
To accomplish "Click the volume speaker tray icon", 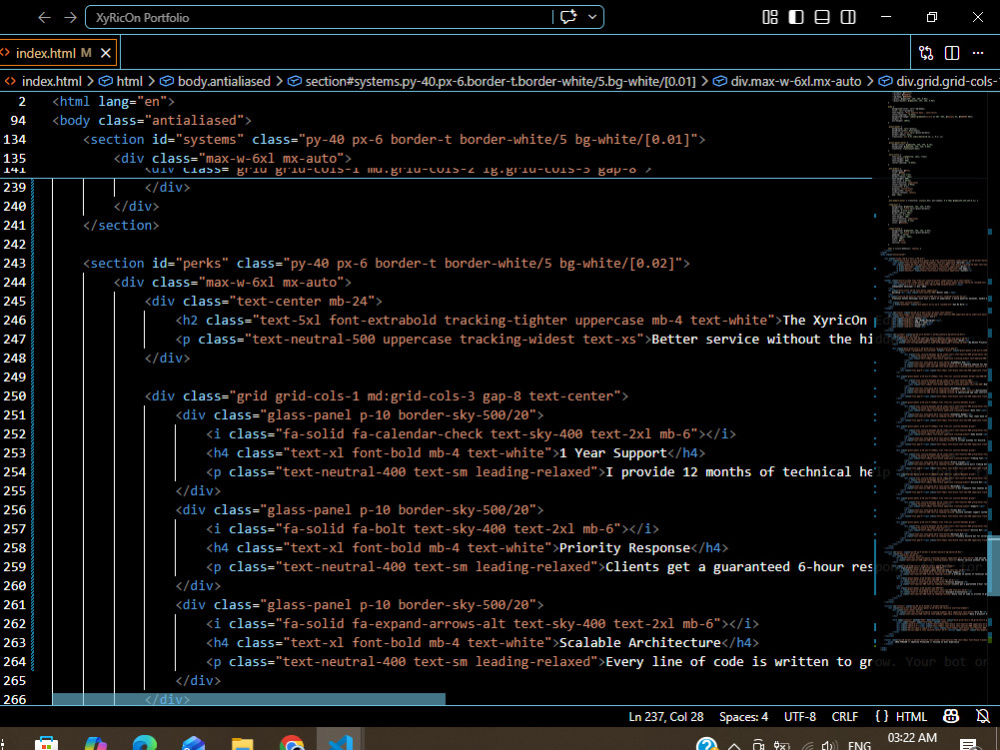I will [x=829, y=745].
